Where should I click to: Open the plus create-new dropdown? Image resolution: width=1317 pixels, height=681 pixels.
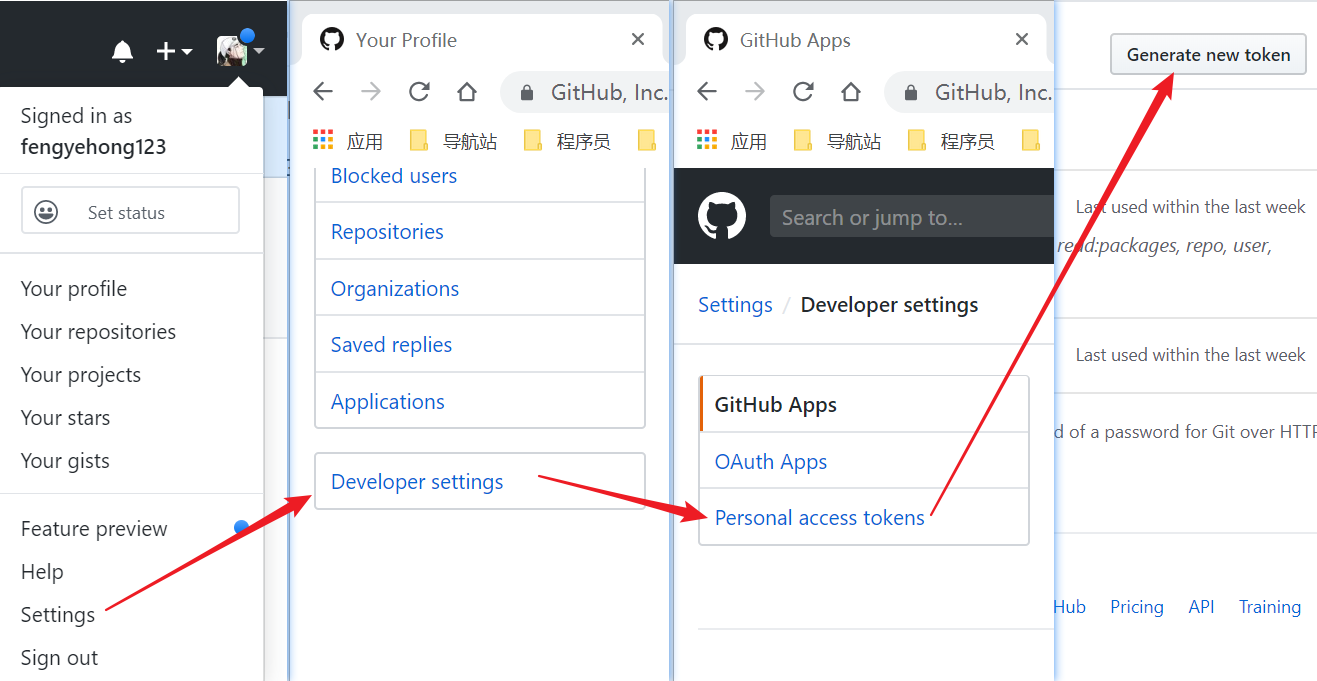tap(174, 51)
